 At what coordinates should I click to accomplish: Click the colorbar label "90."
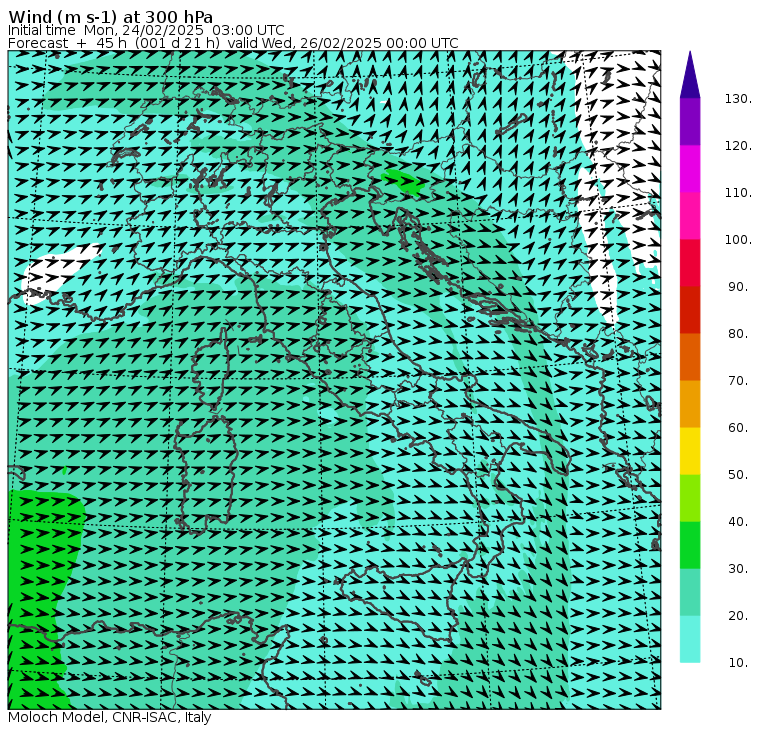(x=740, y=287)
